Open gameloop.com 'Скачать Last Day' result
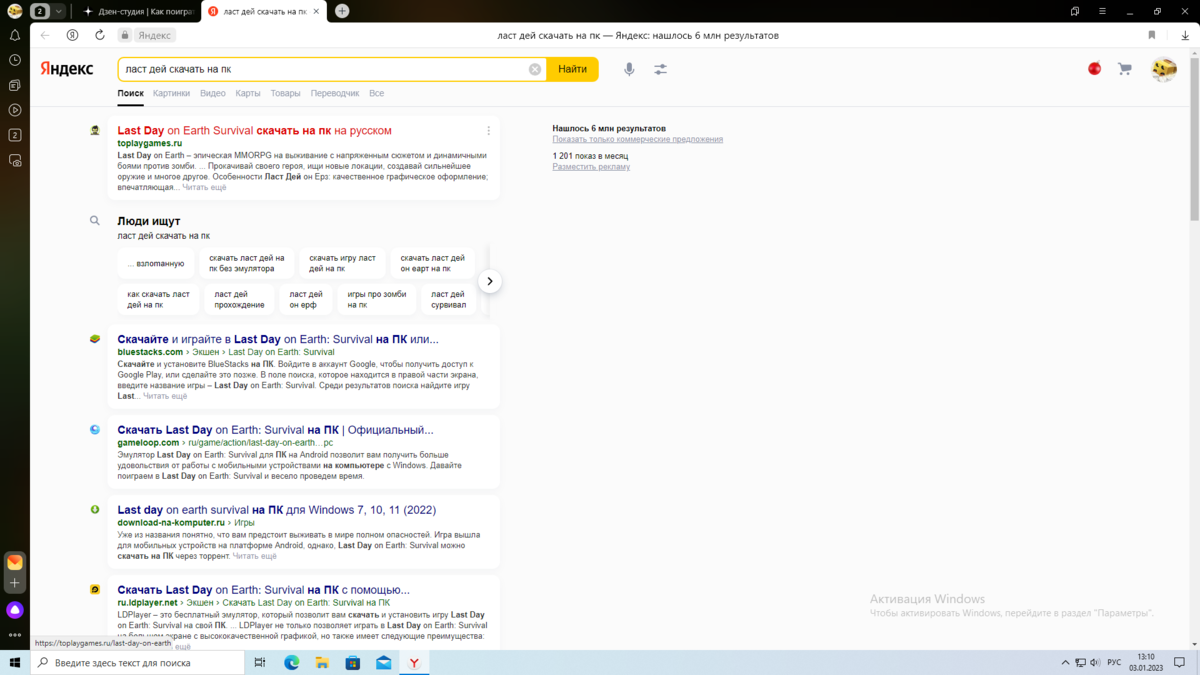This screenshot has width=1200, height=675. click(275, 430)
